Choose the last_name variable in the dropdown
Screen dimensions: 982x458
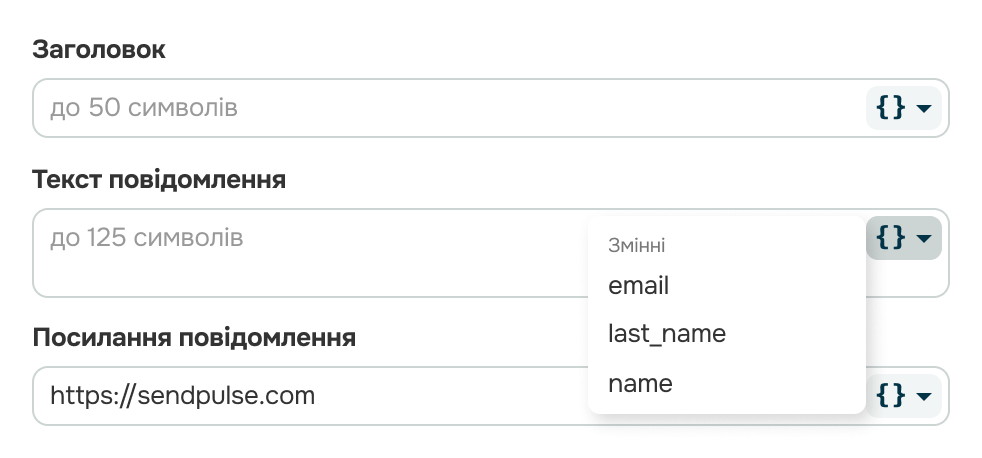click(666, 334)
